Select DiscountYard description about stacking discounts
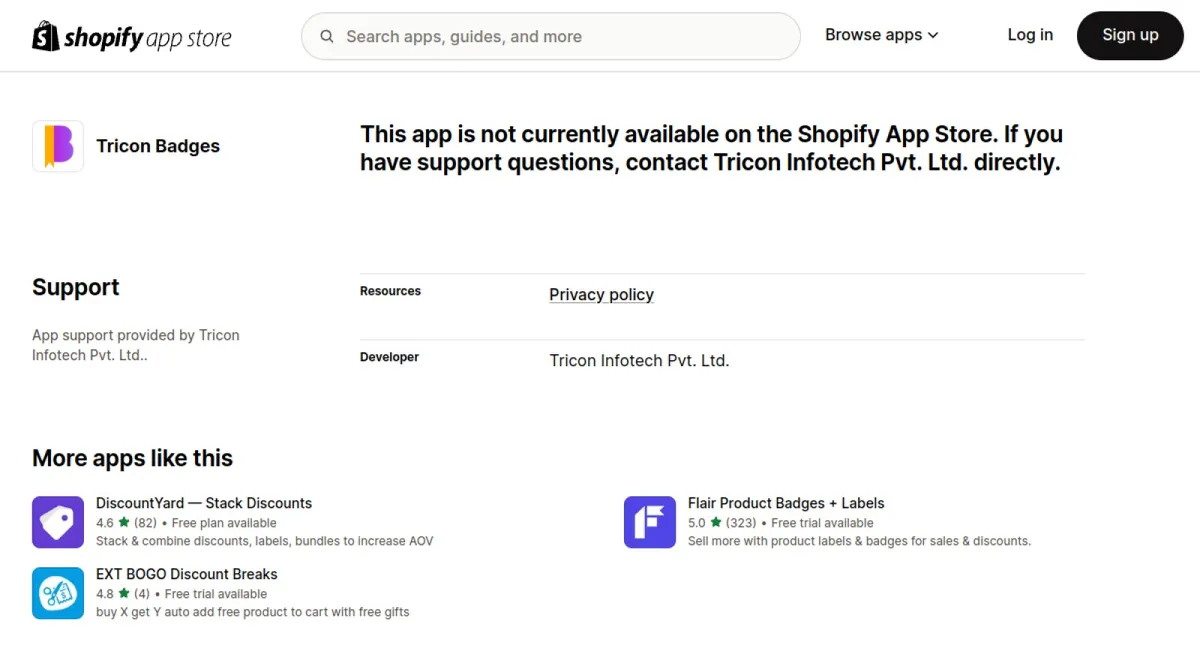Image resolution: width=1200 pixels, height=650 pixels. [x=265, y=541]
